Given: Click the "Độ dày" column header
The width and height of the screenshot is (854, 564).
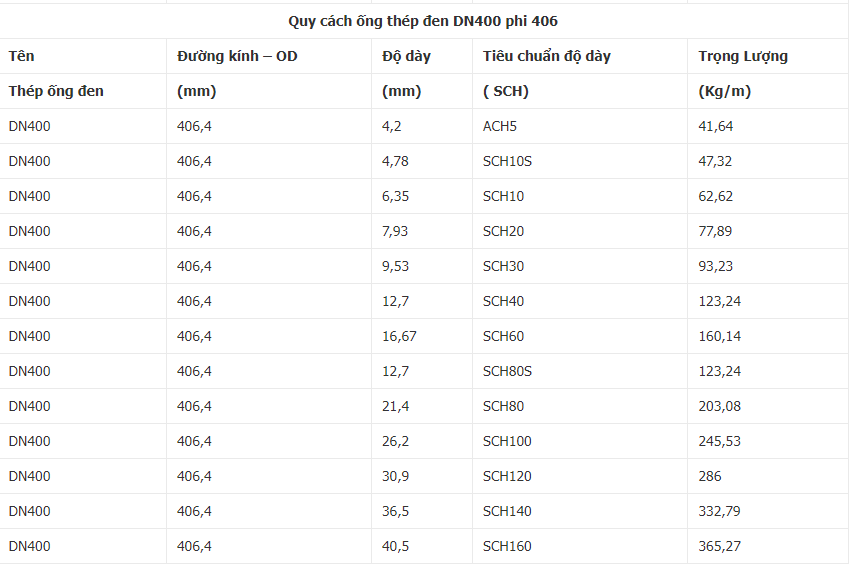Looking at the screenshot, I should point(406,56).
